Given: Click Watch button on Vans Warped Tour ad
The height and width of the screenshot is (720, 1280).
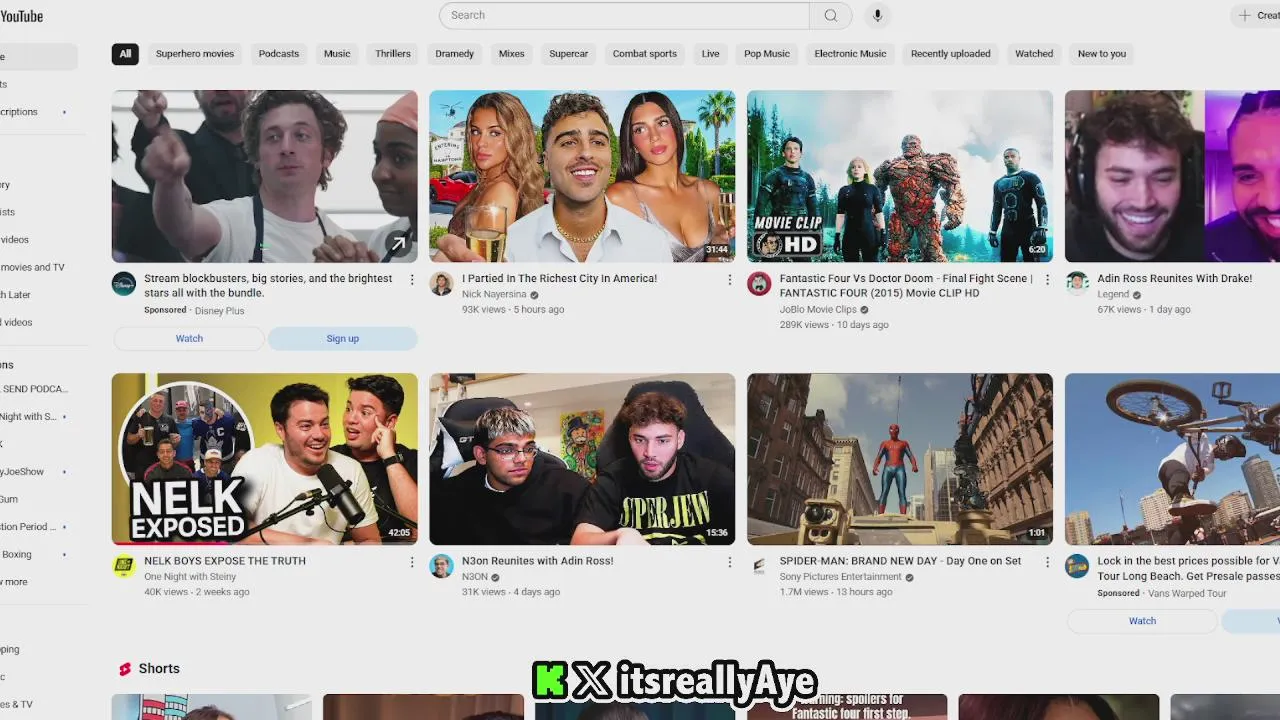Looking at the screenshot, I should 1142,621.
